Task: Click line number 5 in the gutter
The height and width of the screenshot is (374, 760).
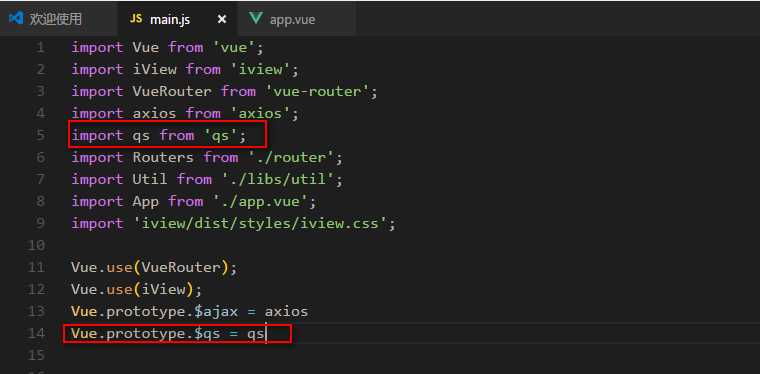Action: 40,135
